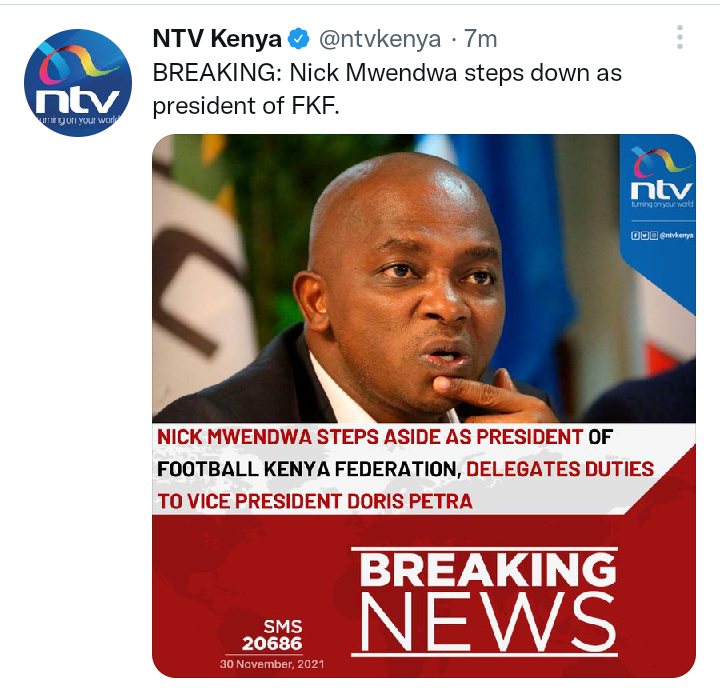720x689 pixels.
Task: Click the tweet text about FKF president
Action: [387, 89]
